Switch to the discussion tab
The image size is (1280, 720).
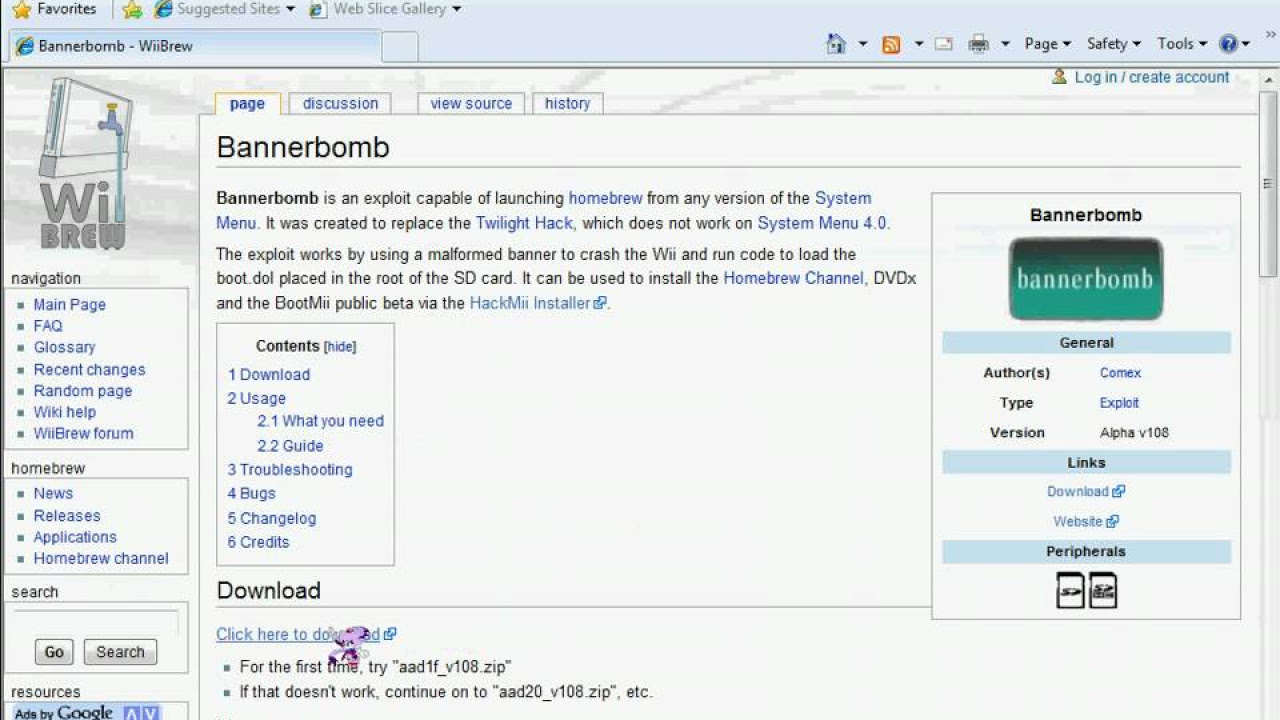pos(340,103)
